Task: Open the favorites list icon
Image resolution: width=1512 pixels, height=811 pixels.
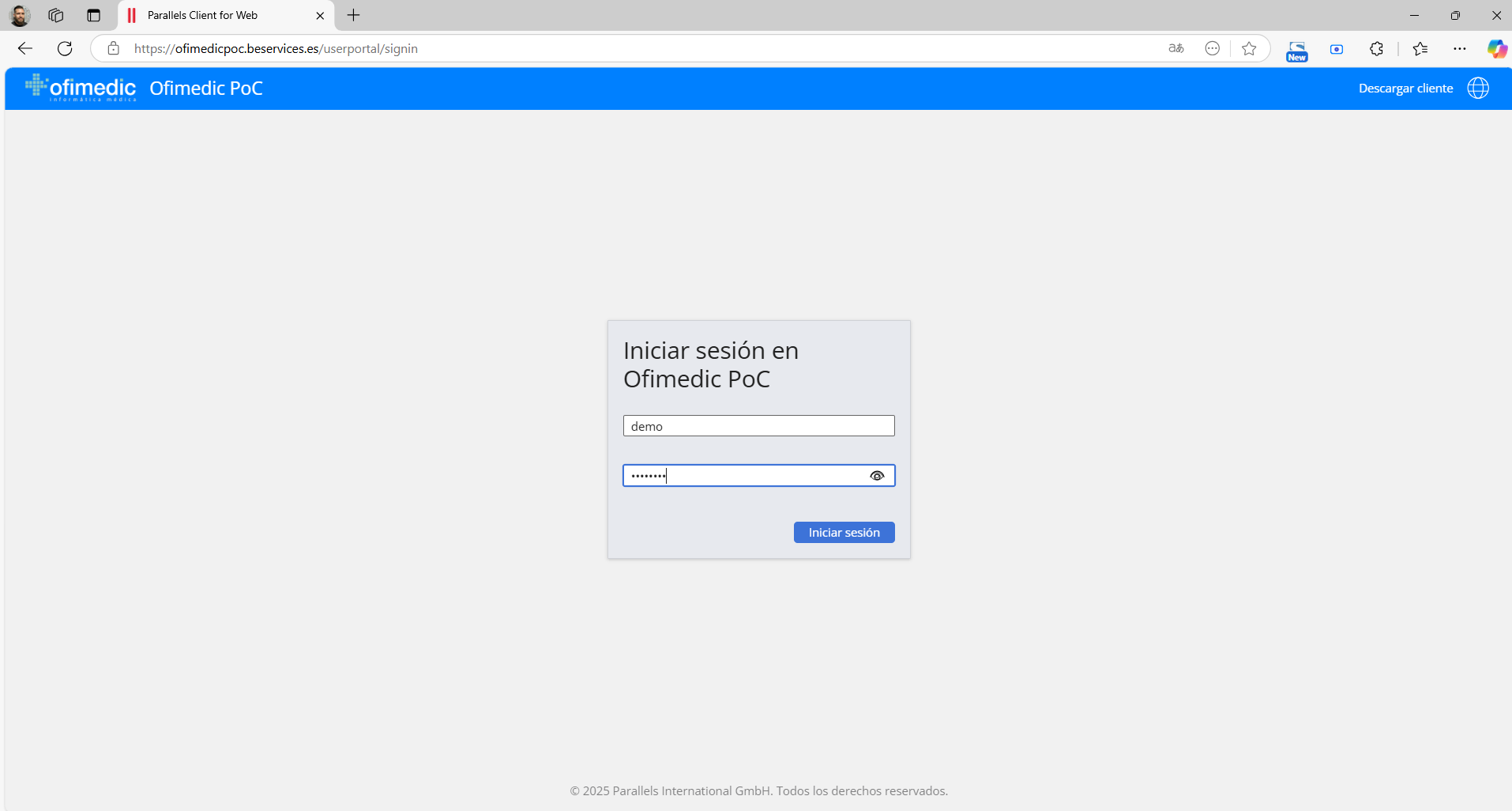Action: [x=1420, y=49]
